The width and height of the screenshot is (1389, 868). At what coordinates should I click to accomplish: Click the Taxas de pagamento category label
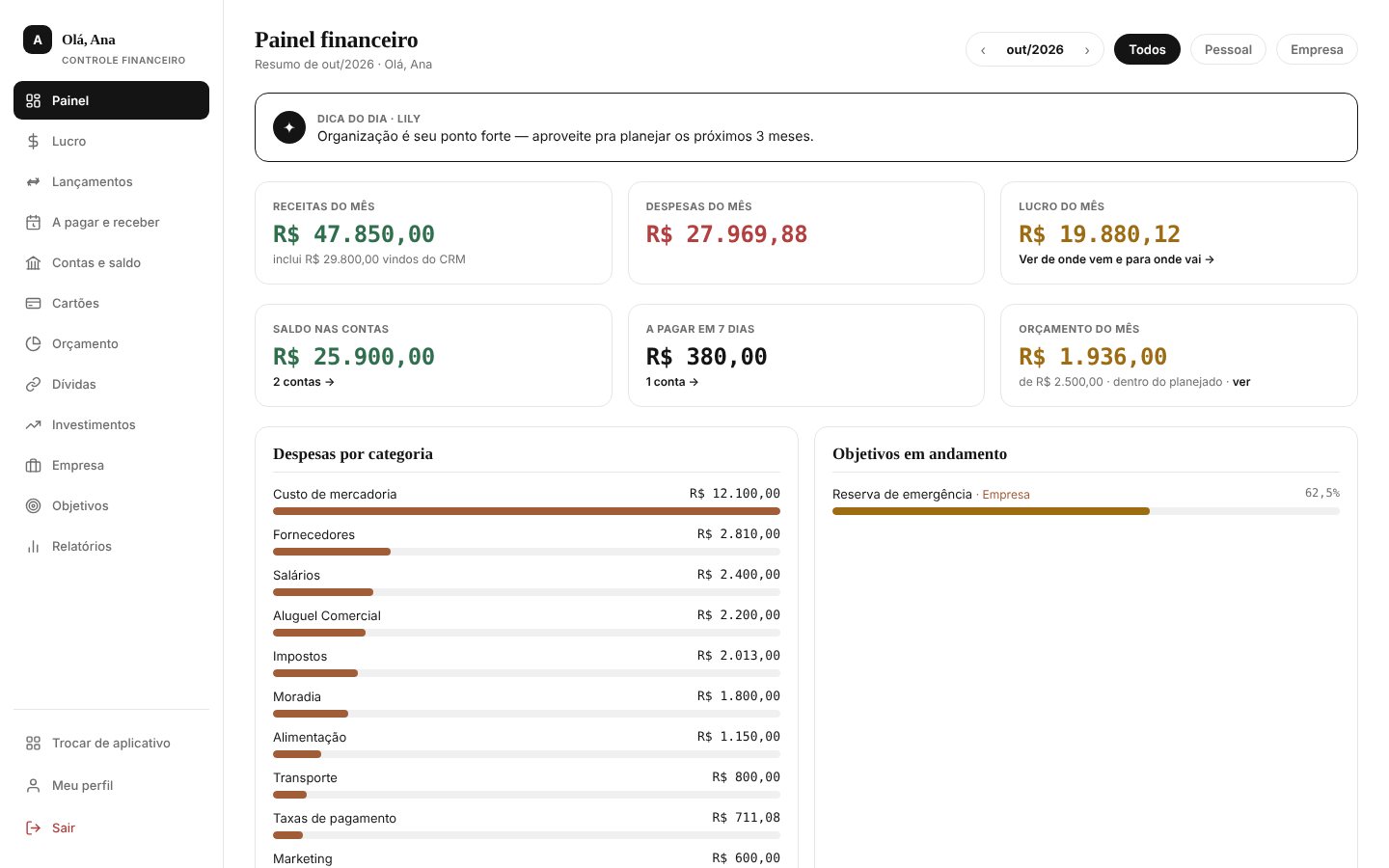[x=335, y=819]
